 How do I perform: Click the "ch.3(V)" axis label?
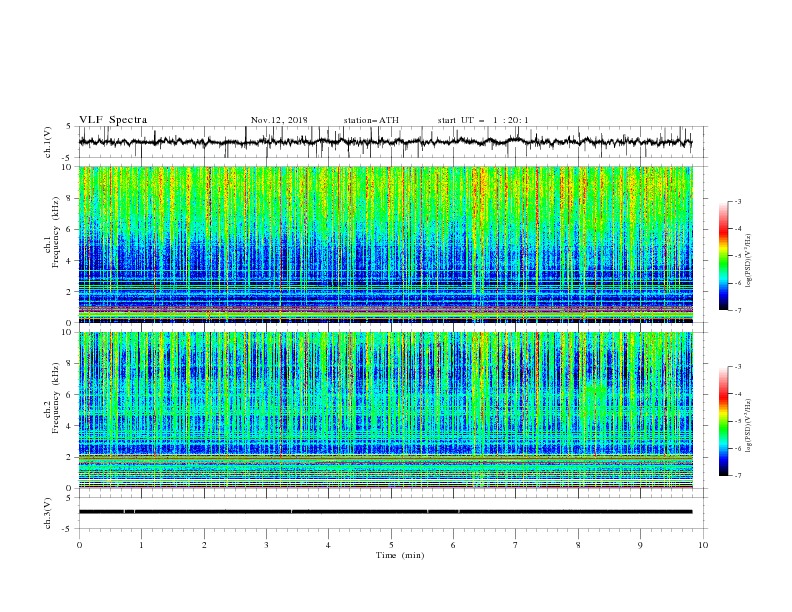pyautogui.click(x=48, y=513)
